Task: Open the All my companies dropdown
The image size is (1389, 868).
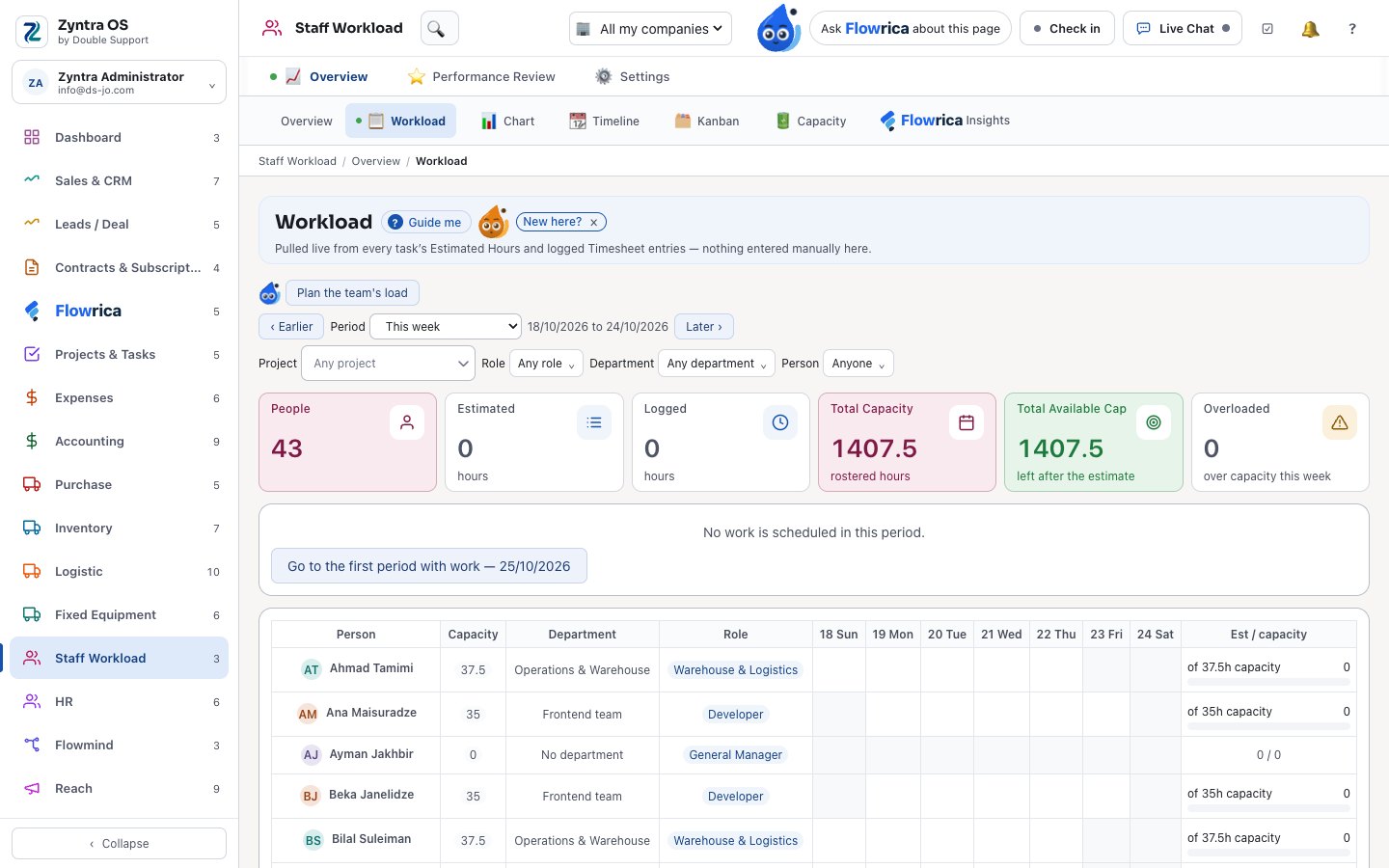Action: tap(650, 29)
